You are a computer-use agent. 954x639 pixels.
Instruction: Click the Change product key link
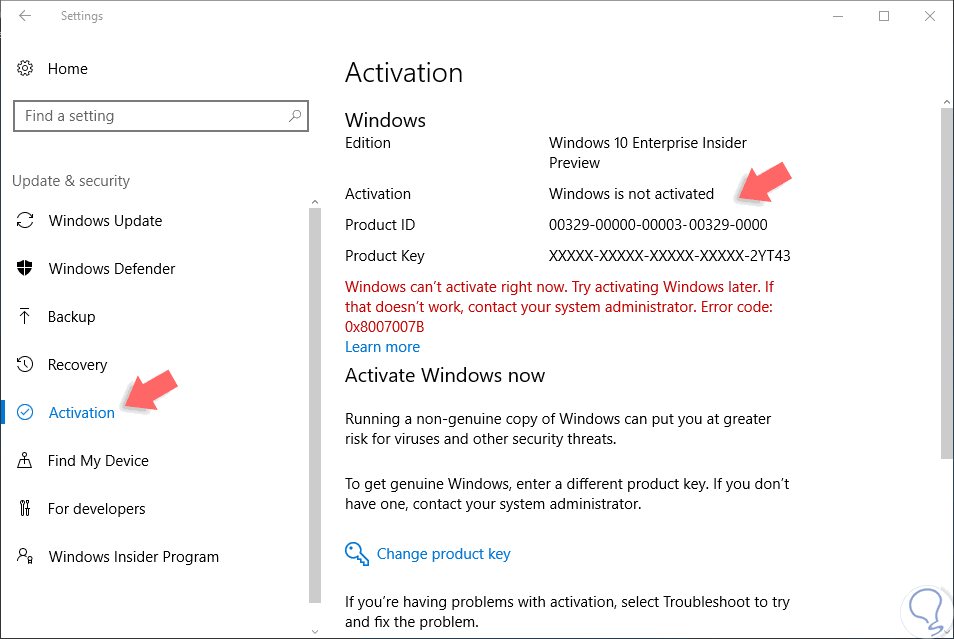(x=443, y=554)
